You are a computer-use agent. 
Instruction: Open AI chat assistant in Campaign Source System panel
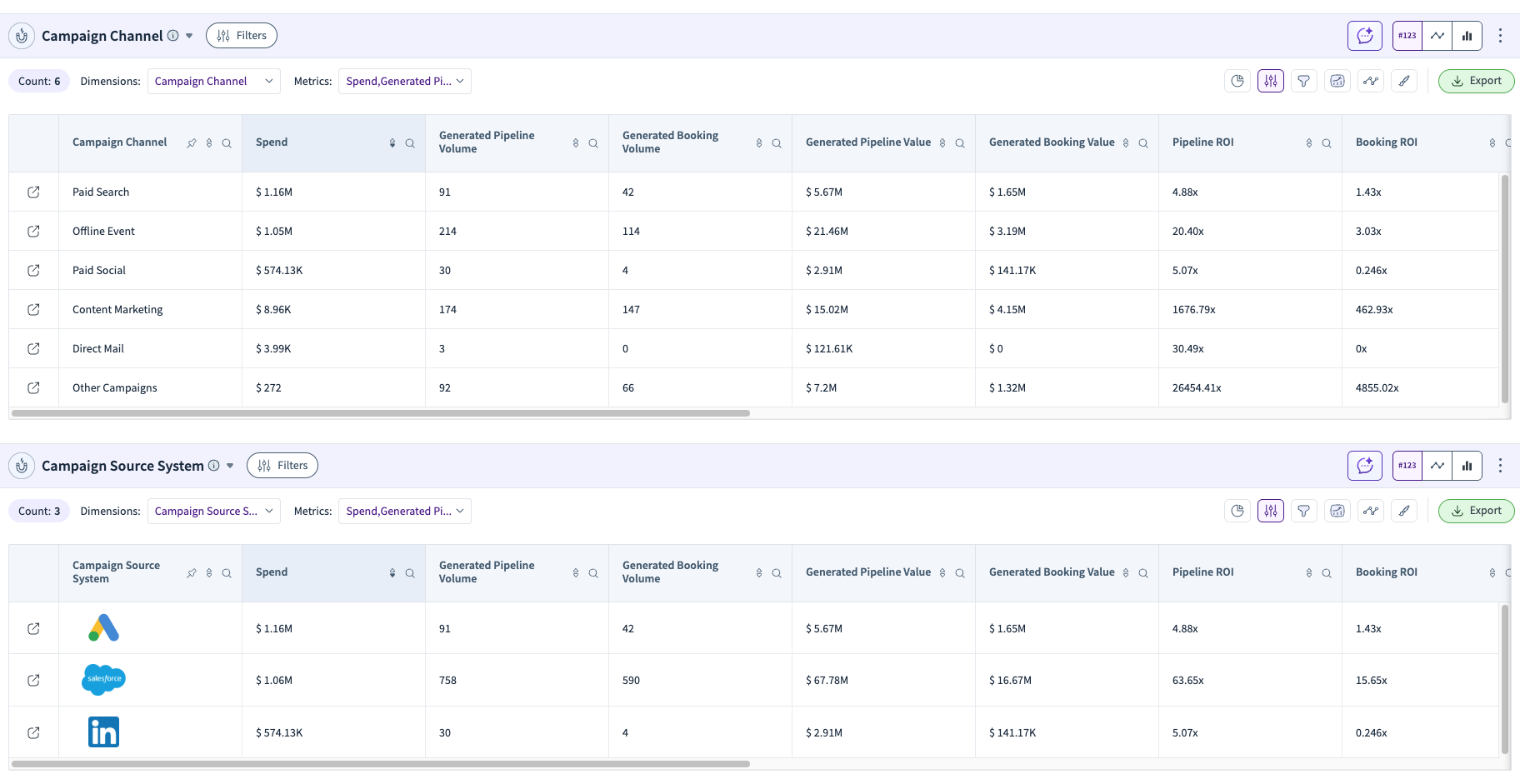click(1365, 466)
